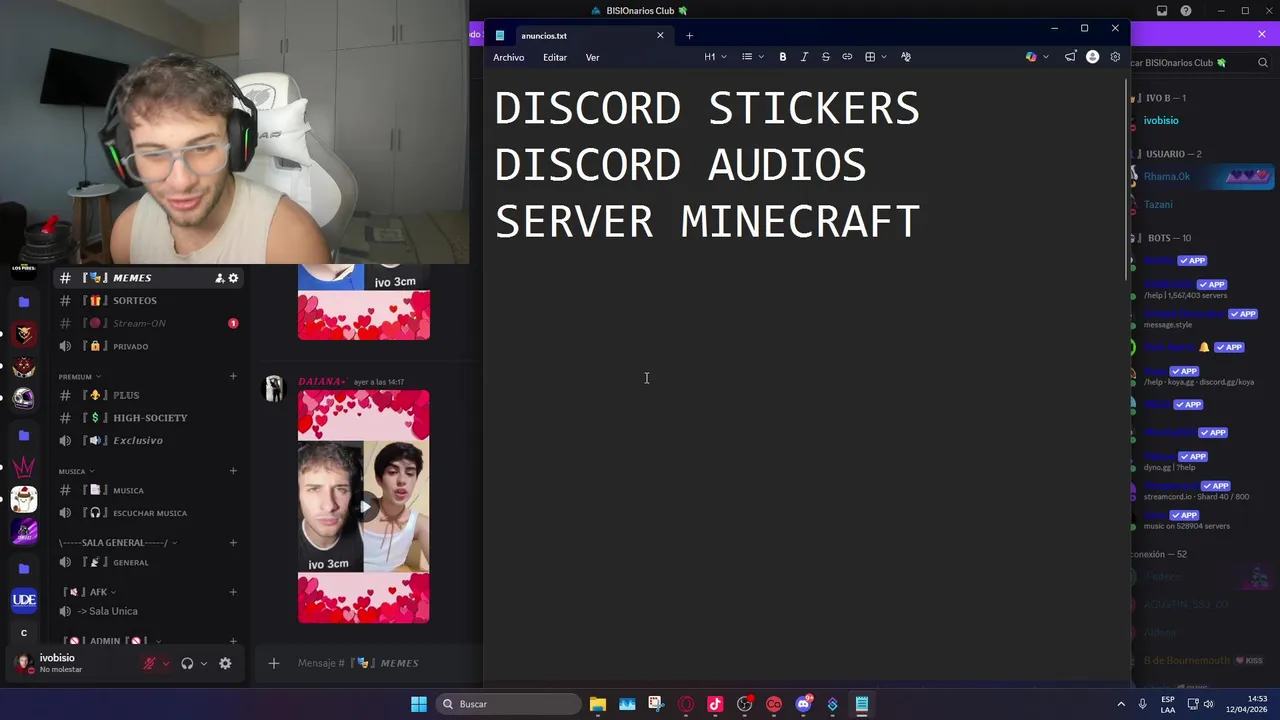Open MEMES channel settings gear
This screenshot has height=720, width=1280.
pyautogui.click(x=233, y=278)
